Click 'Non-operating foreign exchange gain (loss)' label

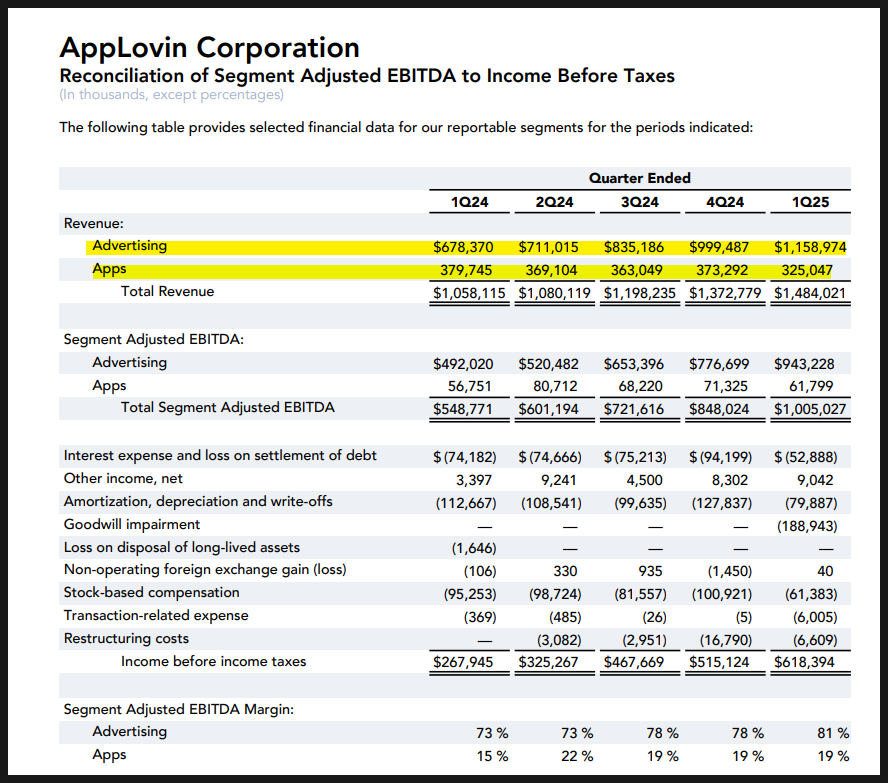[205, 570]
